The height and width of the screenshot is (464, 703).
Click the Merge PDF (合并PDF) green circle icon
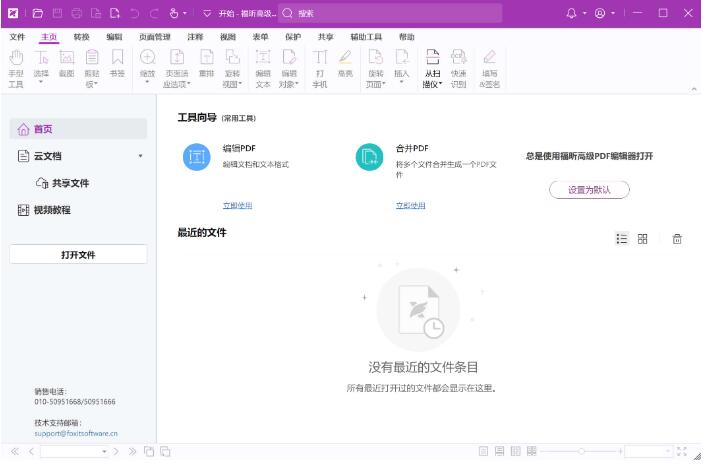point(369,157)
